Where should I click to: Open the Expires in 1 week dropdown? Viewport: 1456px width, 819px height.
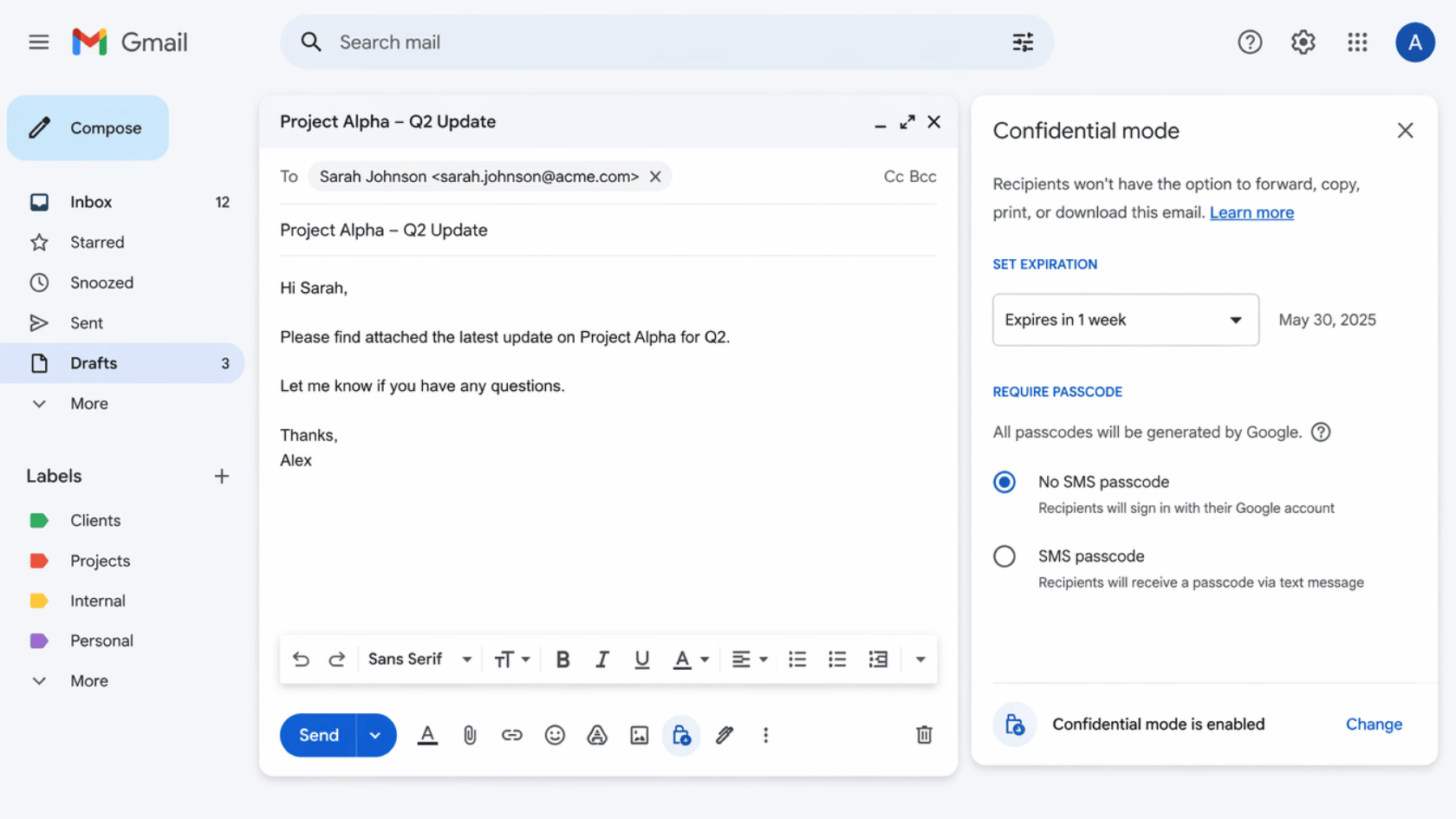click(x=1125, y=320)
